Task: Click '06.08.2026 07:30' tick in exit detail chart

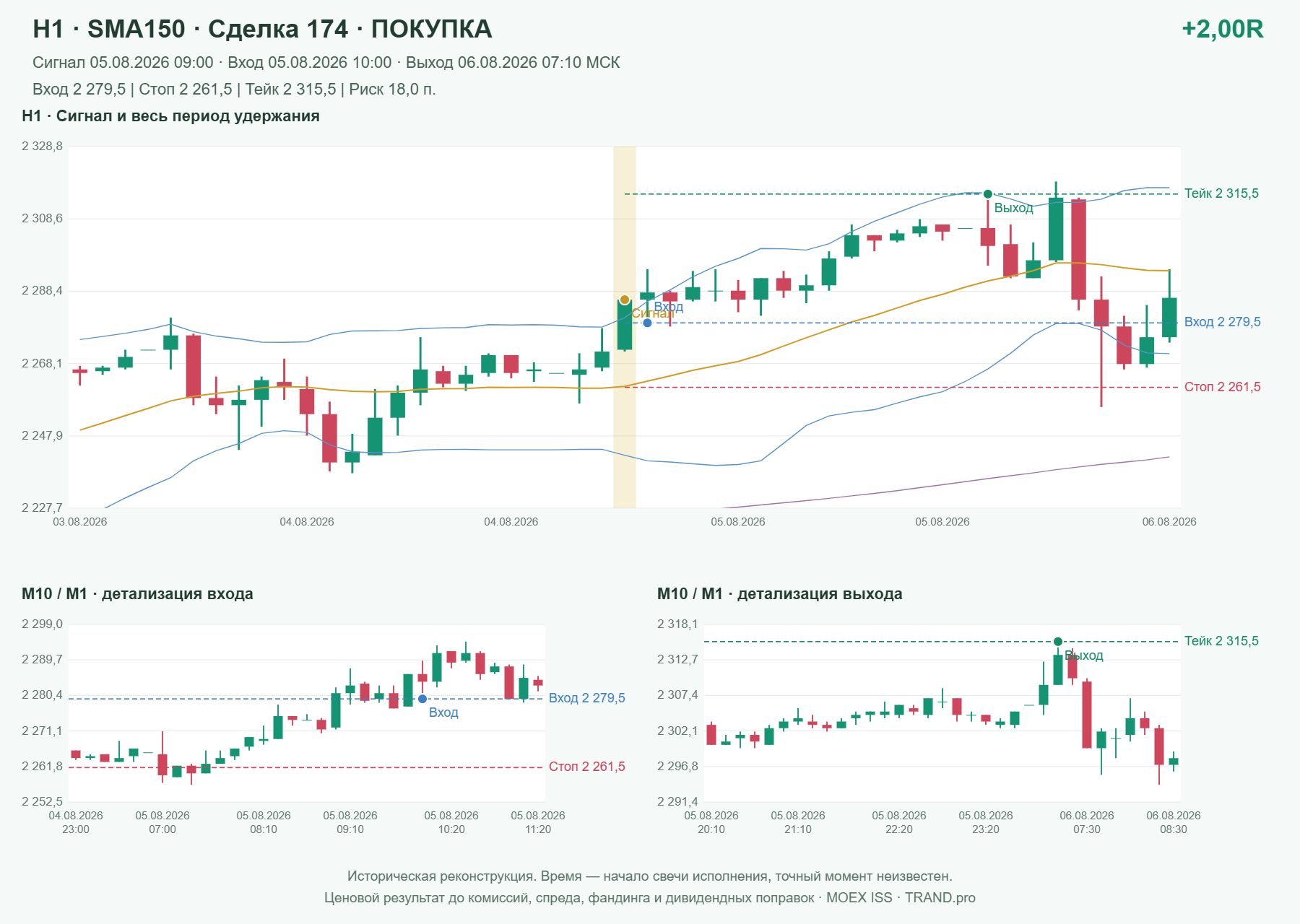Action: (x=1087, y=822)
